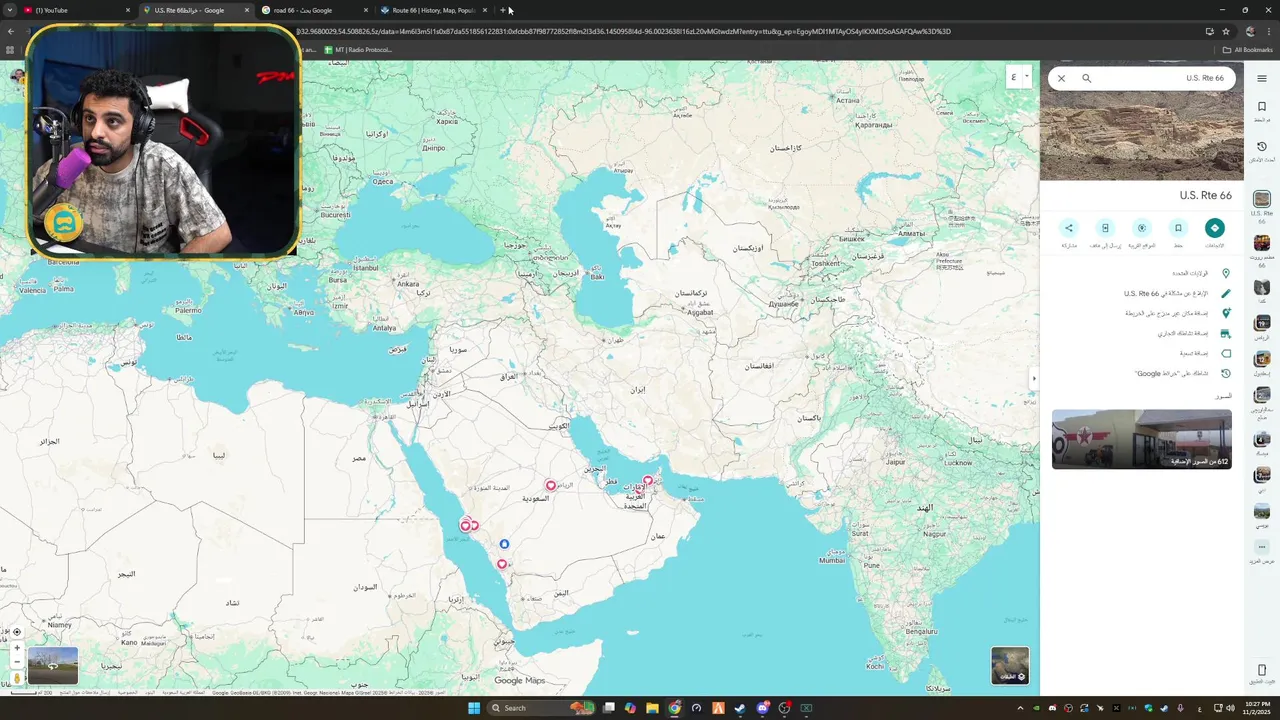Click the blue marker in southwestern Saudi Arabia
1280x720 pixels.
point(504,544)
